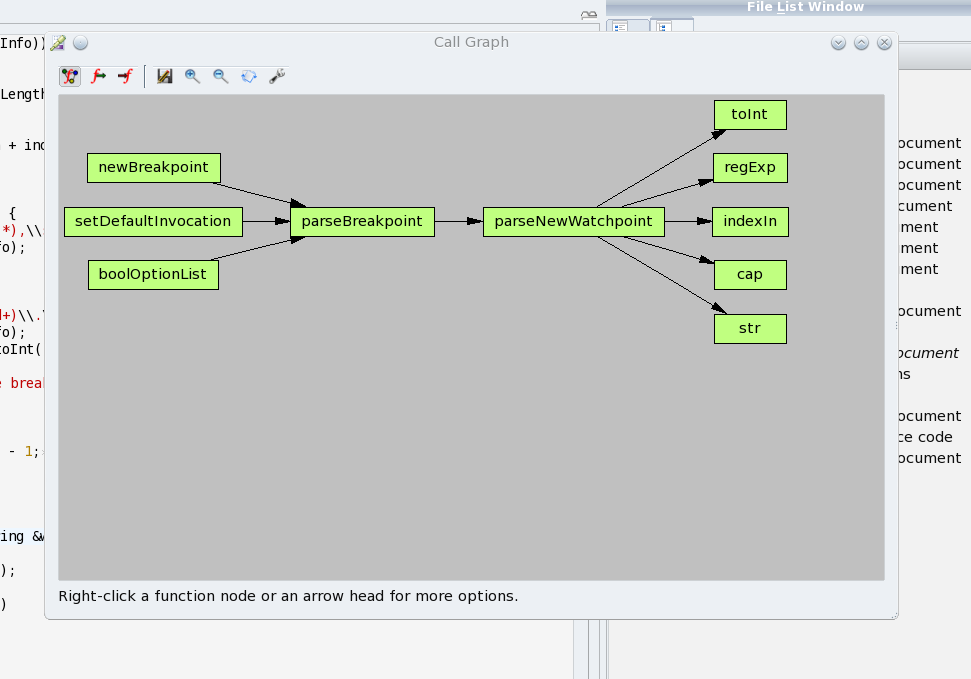Image resolution: width=971 pixels, height=679 pixels.
Task: Click the round on-all-desktops titlebar button
Action: click(x=81, y=43)
